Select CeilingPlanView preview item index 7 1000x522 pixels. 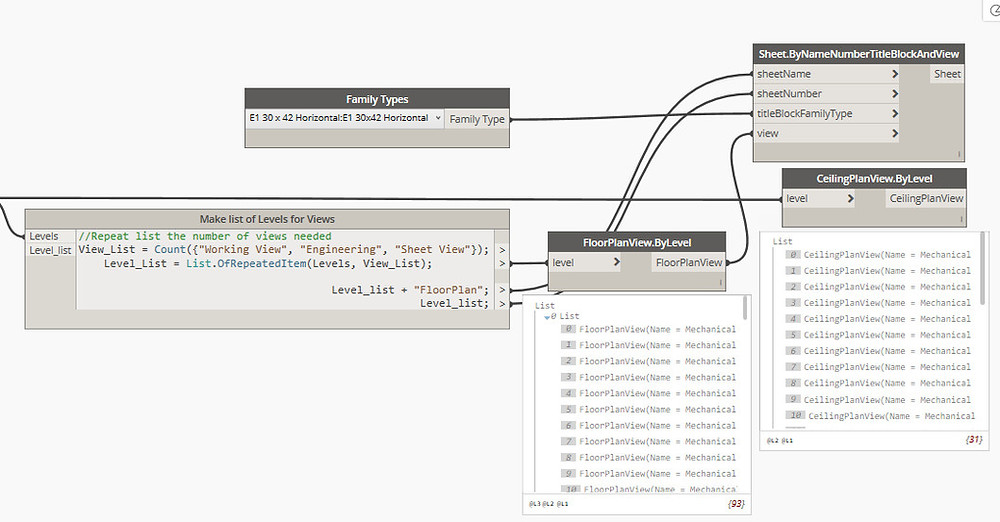click(x=878, y=367)
